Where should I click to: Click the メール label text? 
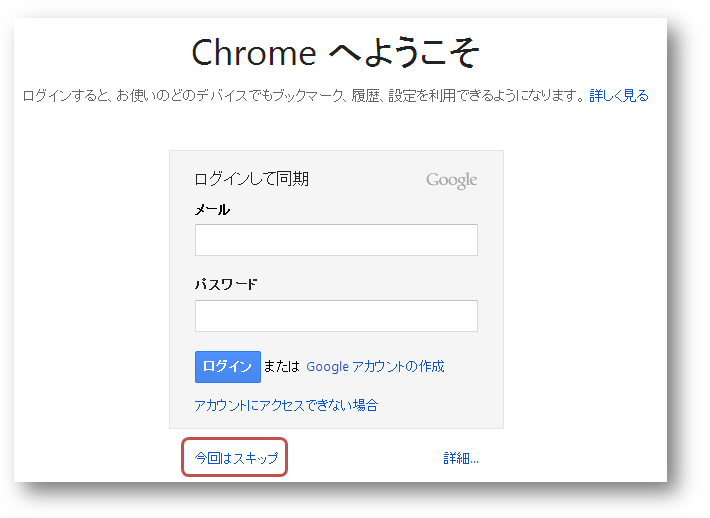[212, 210]
